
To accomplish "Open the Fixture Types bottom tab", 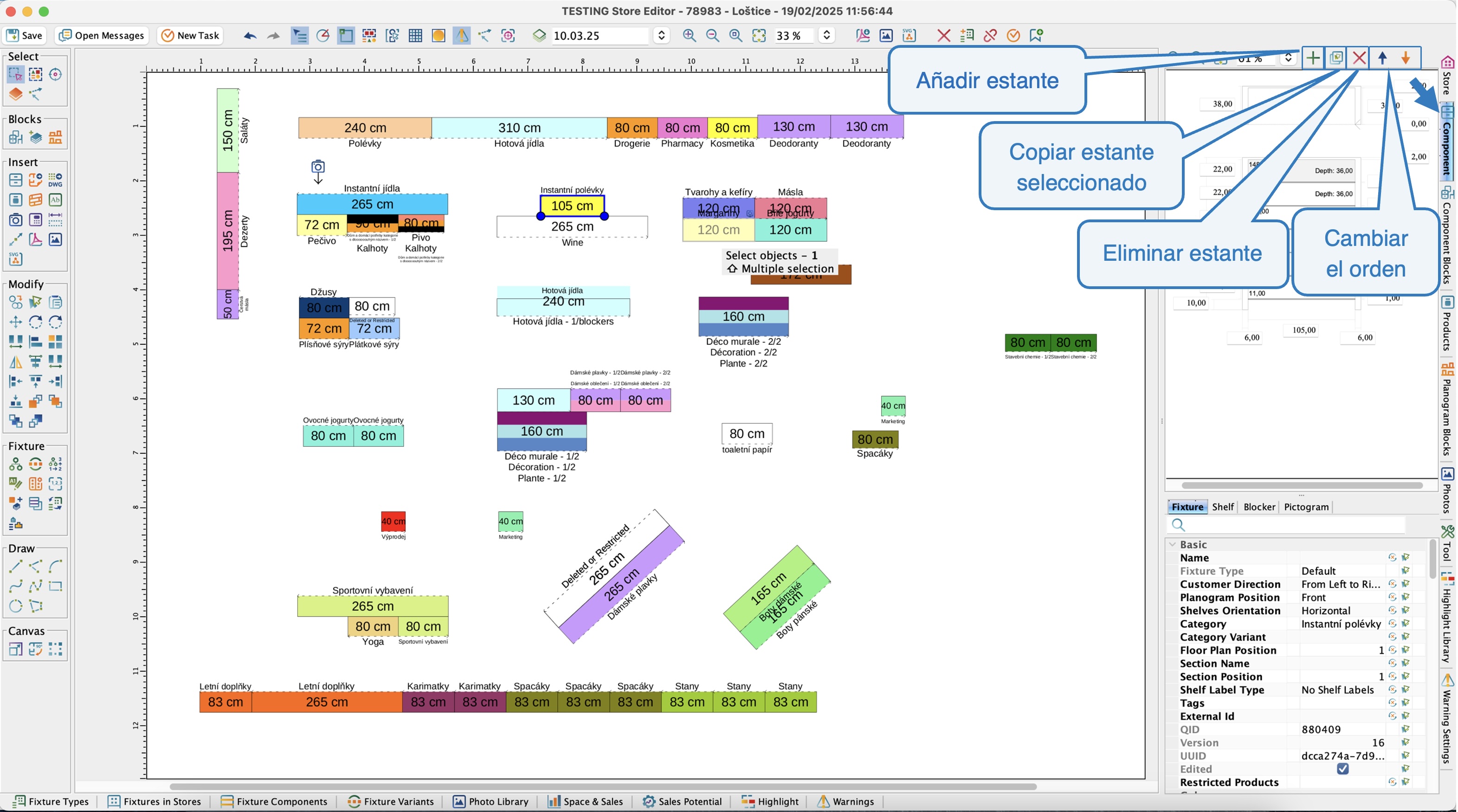I will point(51,802).
